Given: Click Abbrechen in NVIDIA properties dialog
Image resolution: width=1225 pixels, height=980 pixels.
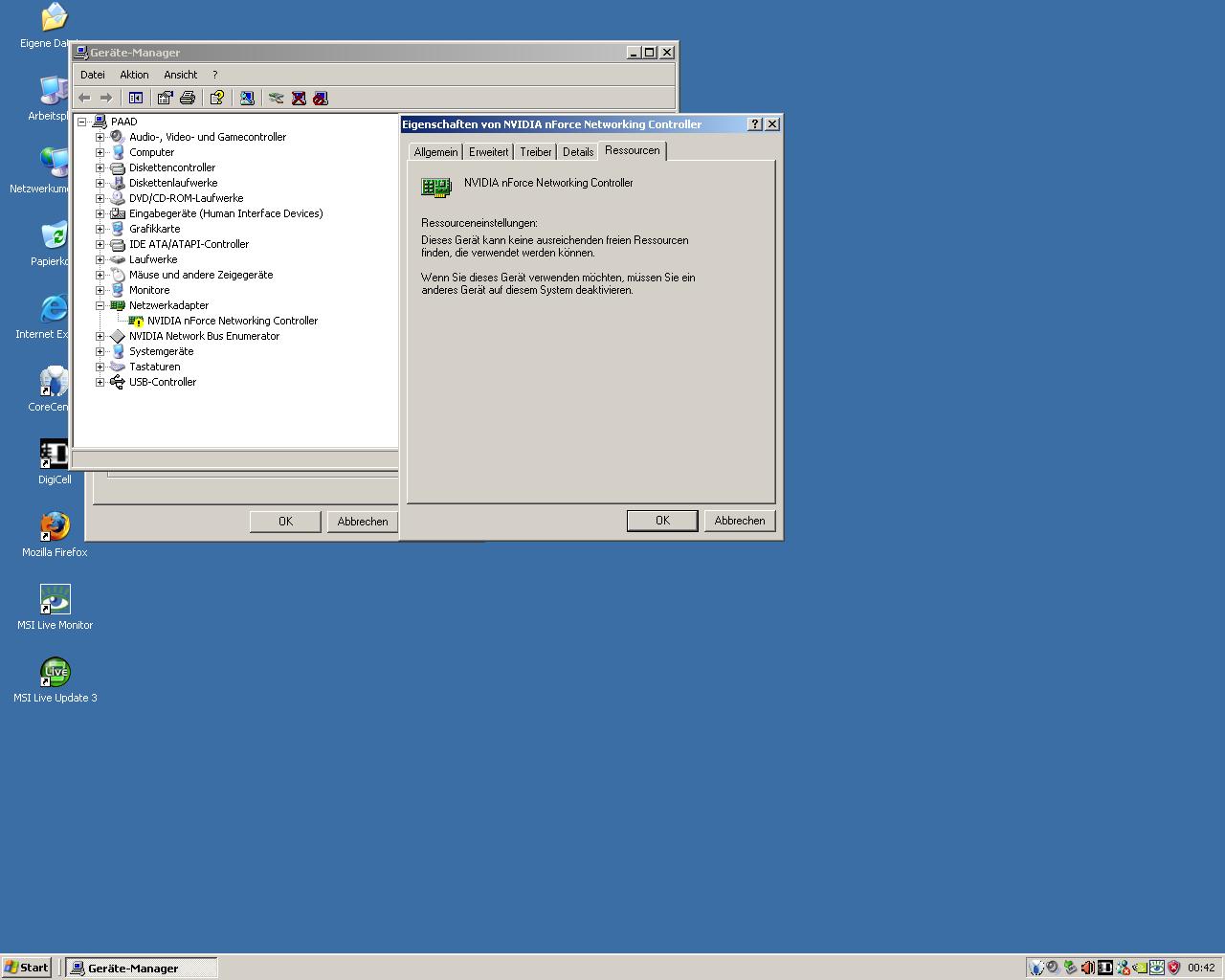Looking at the screenshot, I should (740, 521).
